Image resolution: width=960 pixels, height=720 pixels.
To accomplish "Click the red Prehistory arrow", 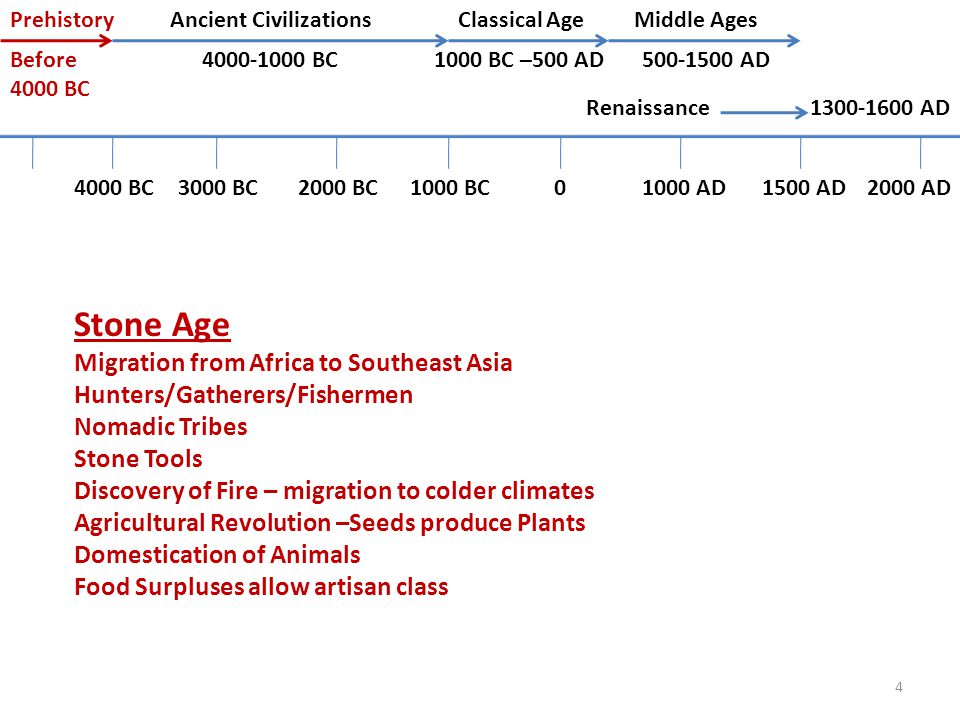I will (x=56, y=41).
